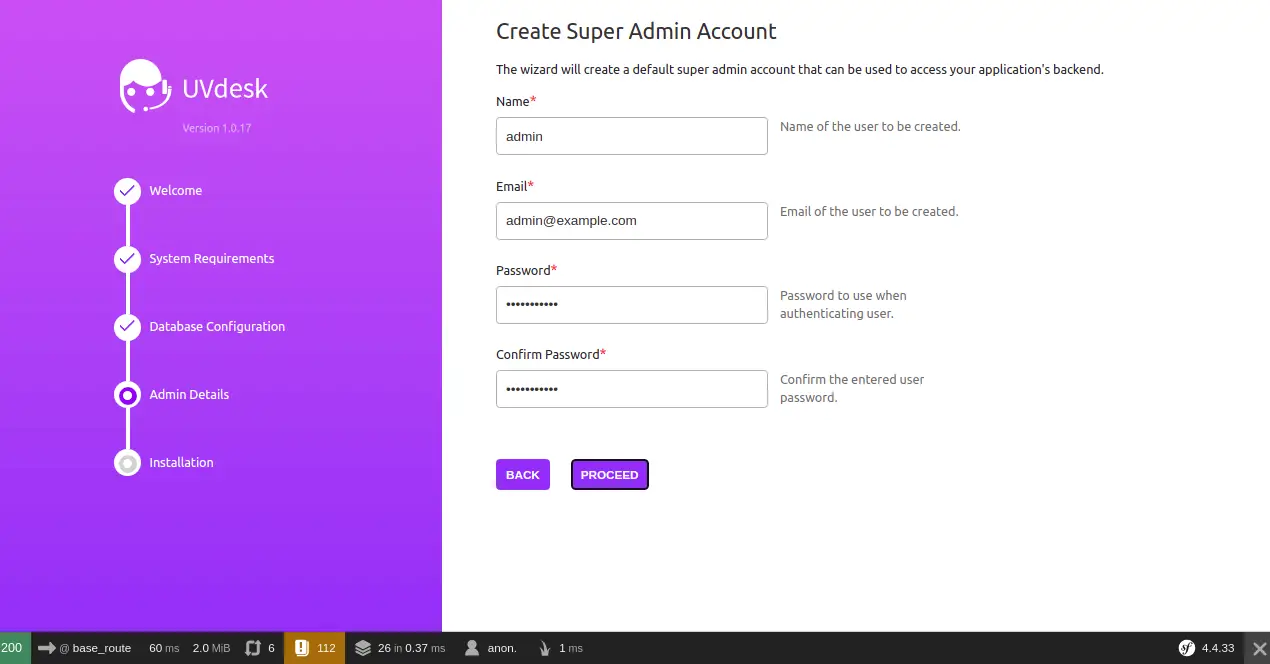
Task: Click the cache layers icon in the debug toolbar
Action: (x=363, y=648)
